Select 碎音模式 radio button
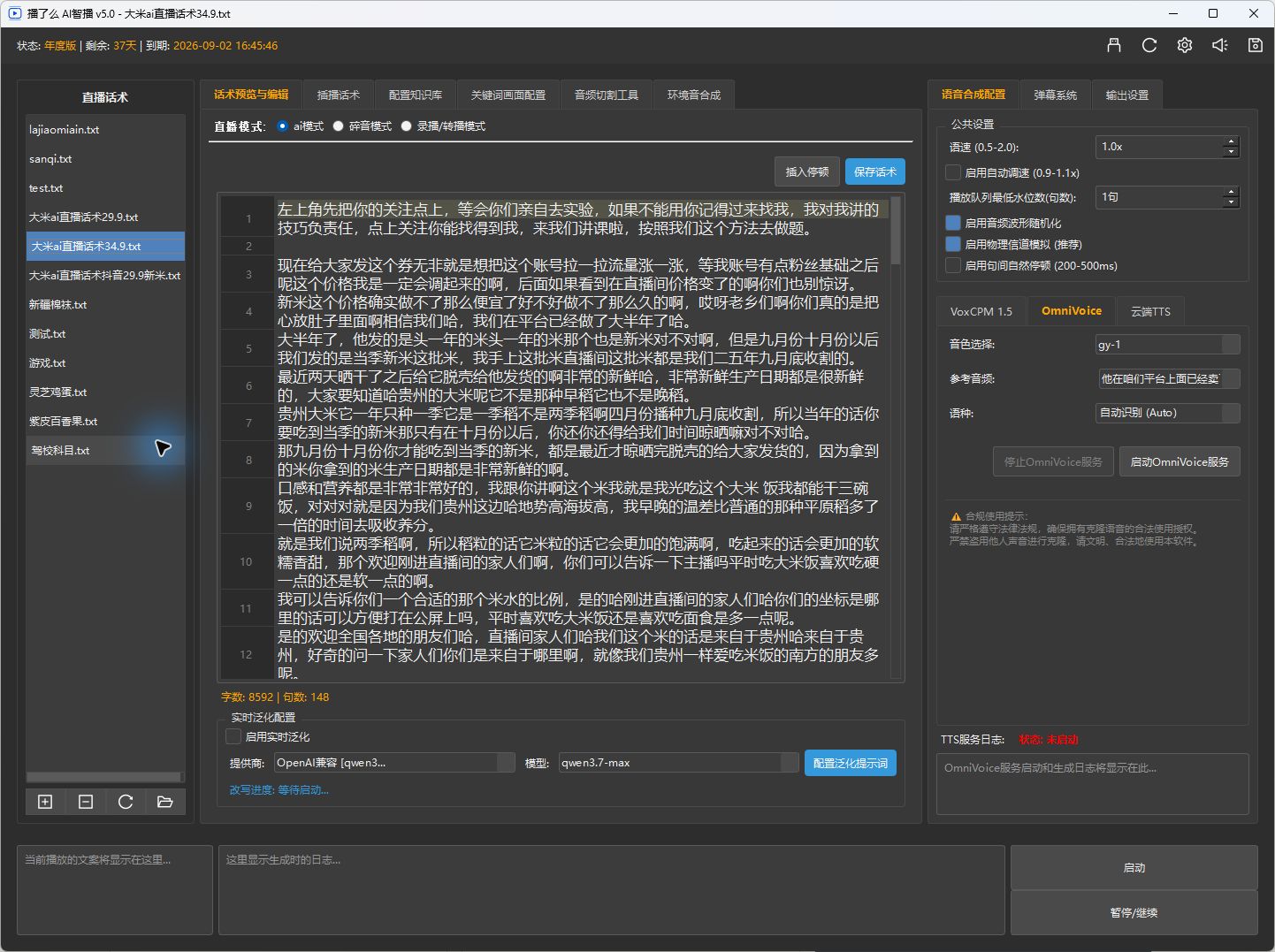 click(339, 126)
